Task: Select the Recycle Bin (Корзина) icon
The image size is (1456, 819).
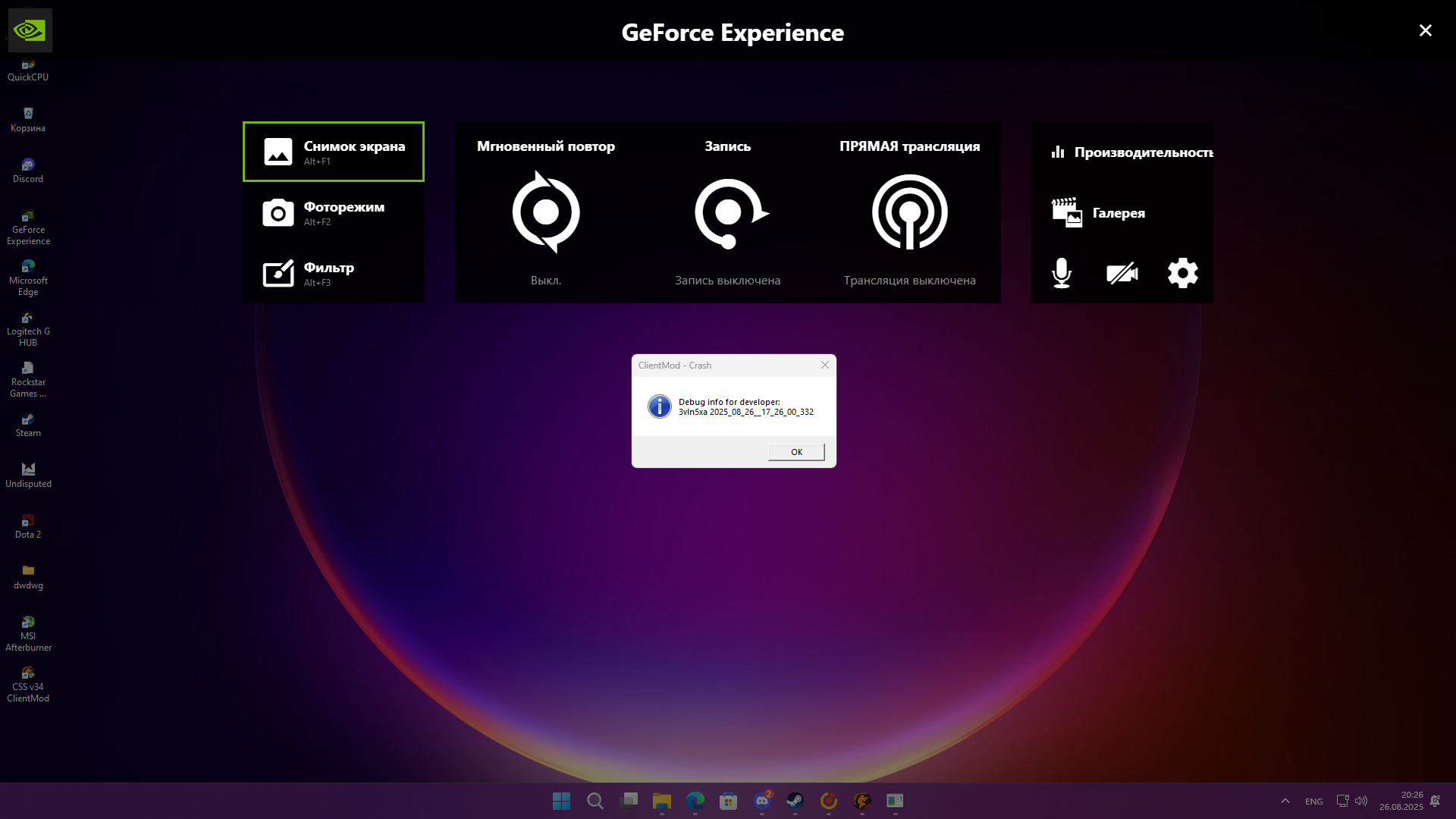Action: click(28, 121)
